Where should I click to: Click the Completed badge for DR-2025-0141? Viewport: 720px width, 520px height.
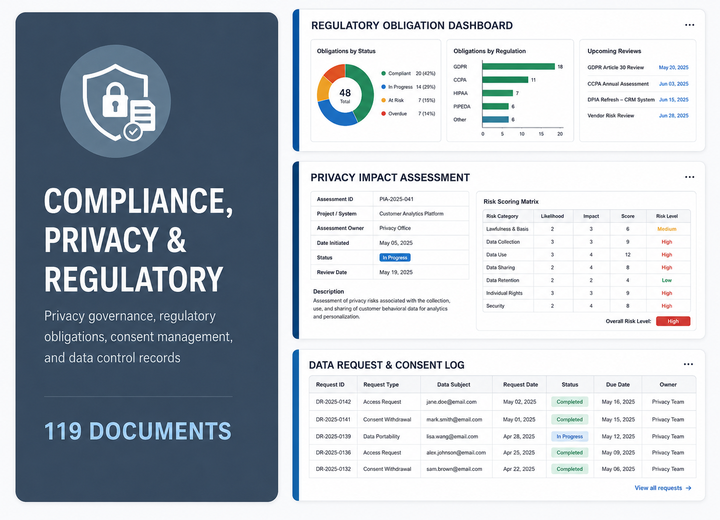coord(569,419)
